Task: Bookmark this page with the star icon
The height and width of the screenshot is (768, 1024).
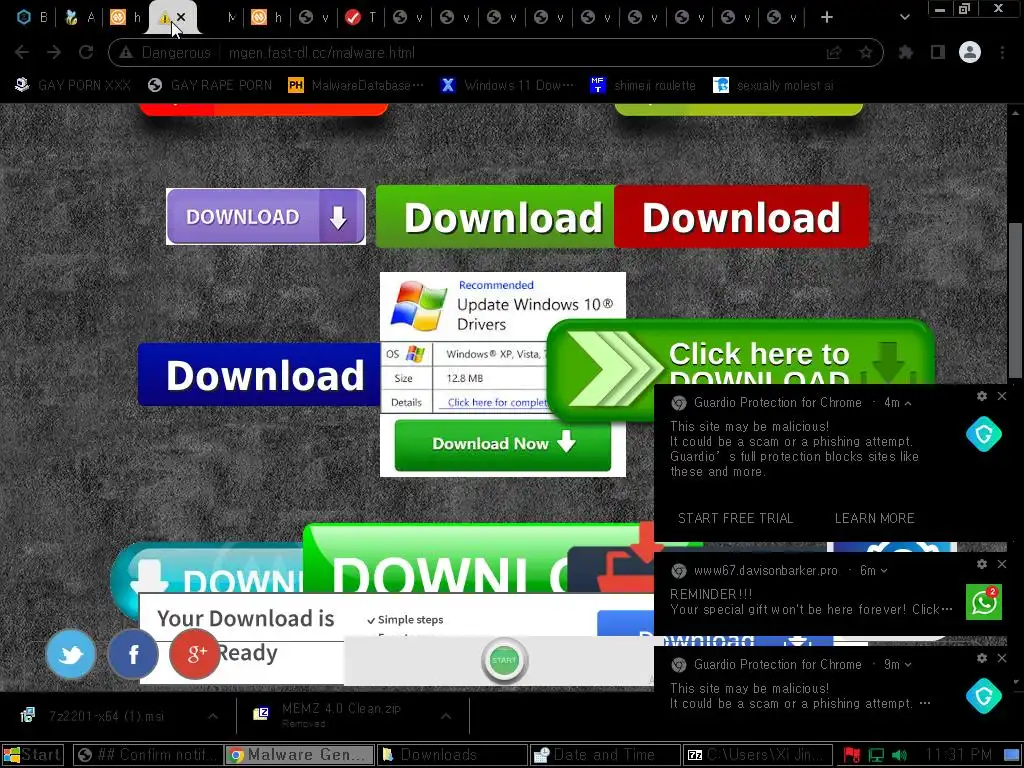Action: [866, 53]
